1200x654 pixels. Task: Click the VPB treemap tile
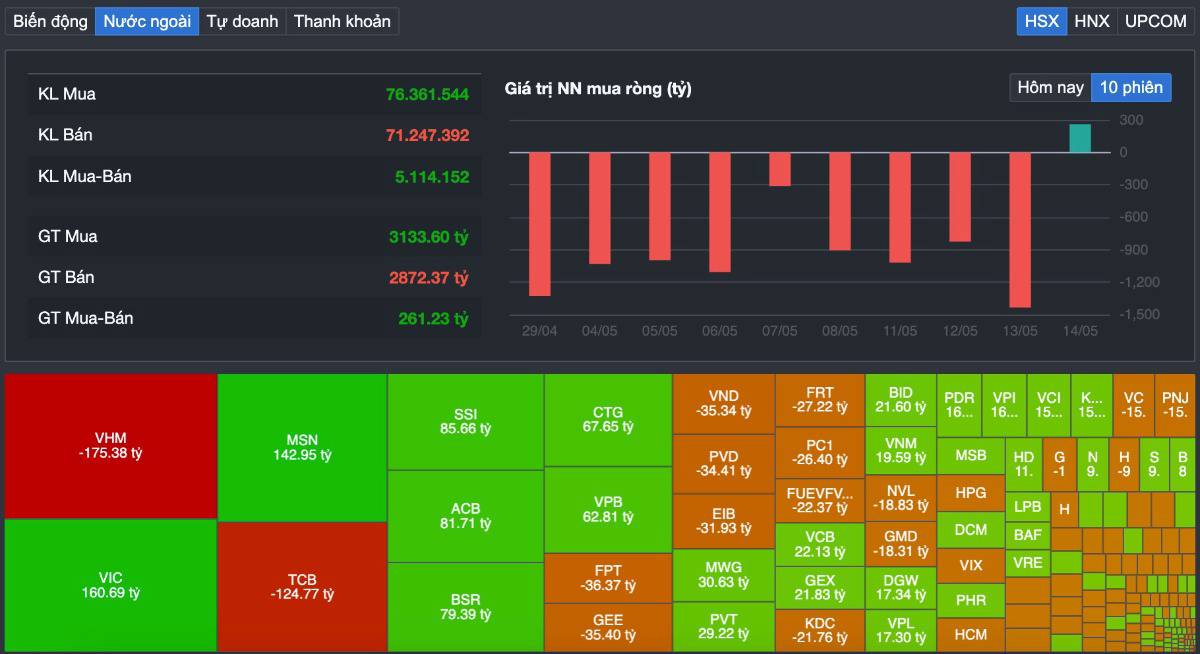coord(608,509)
